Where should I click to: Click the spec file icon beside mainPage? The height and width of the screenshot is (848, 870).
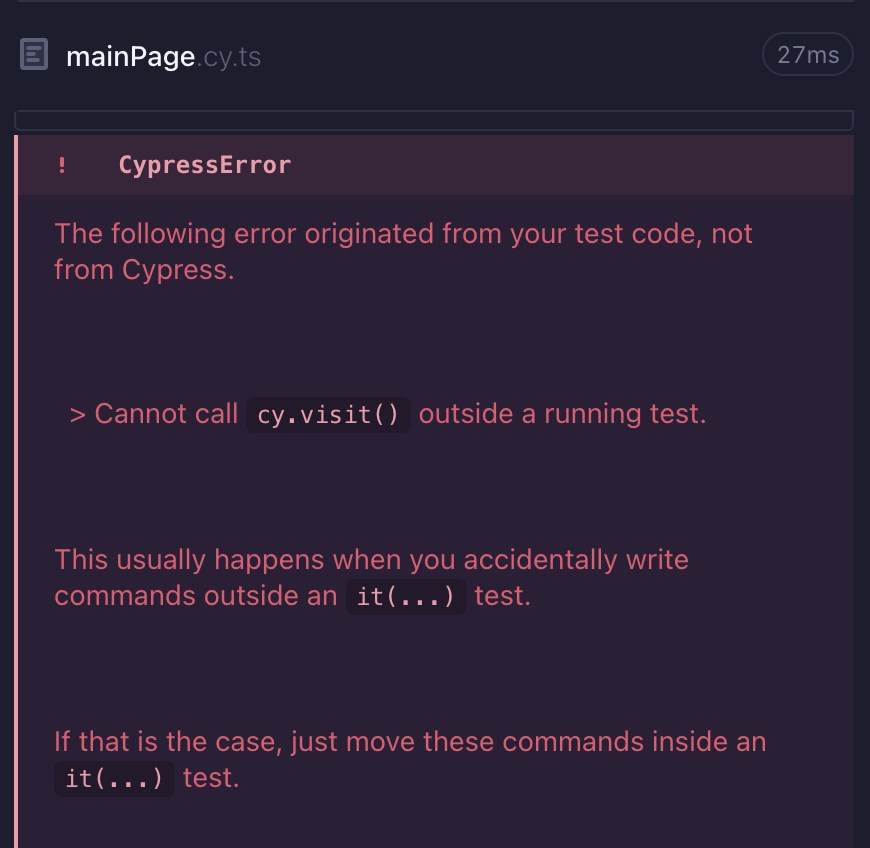coord(34,54)
